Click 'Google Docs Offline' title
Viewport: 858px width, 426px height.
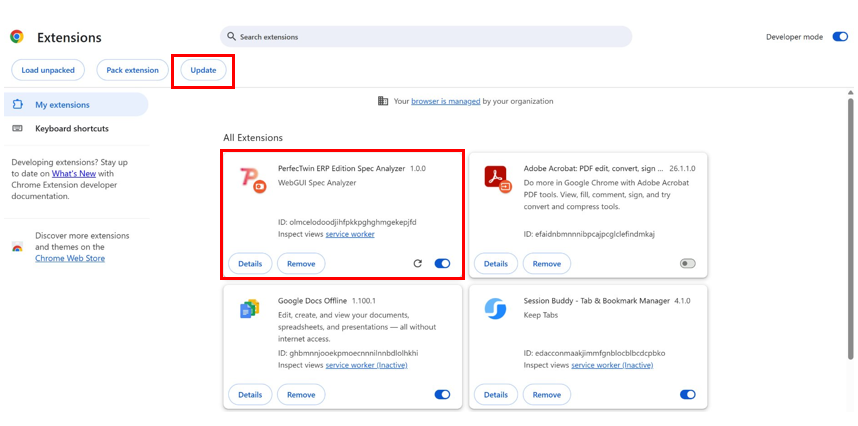pos(312,301)
